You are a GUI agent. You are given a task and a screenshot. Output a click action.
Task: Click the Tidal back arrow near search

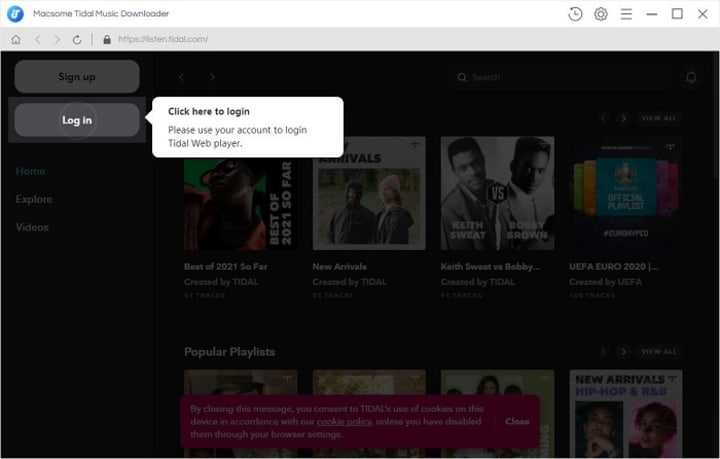pos(181,77)
